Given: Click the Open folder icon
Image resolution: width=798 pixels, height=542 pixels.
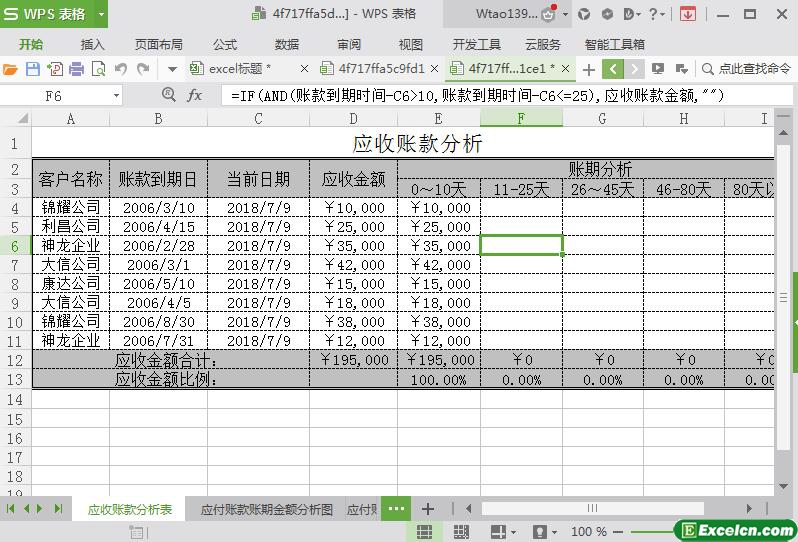Looking at the screenshot, I should (11, 69).
